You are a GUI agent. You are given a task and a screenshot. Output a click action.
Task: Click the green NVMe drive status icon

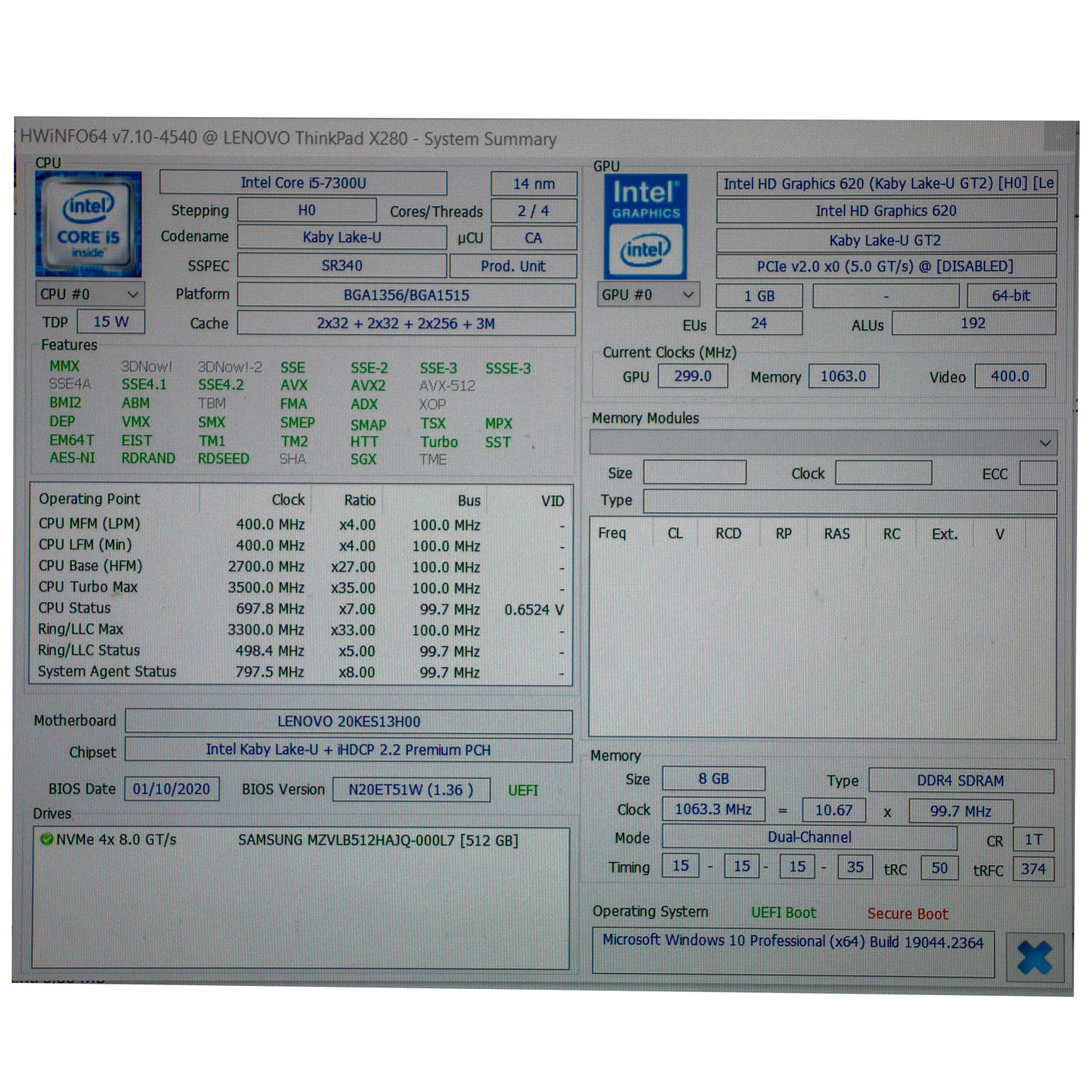point(46,839)
